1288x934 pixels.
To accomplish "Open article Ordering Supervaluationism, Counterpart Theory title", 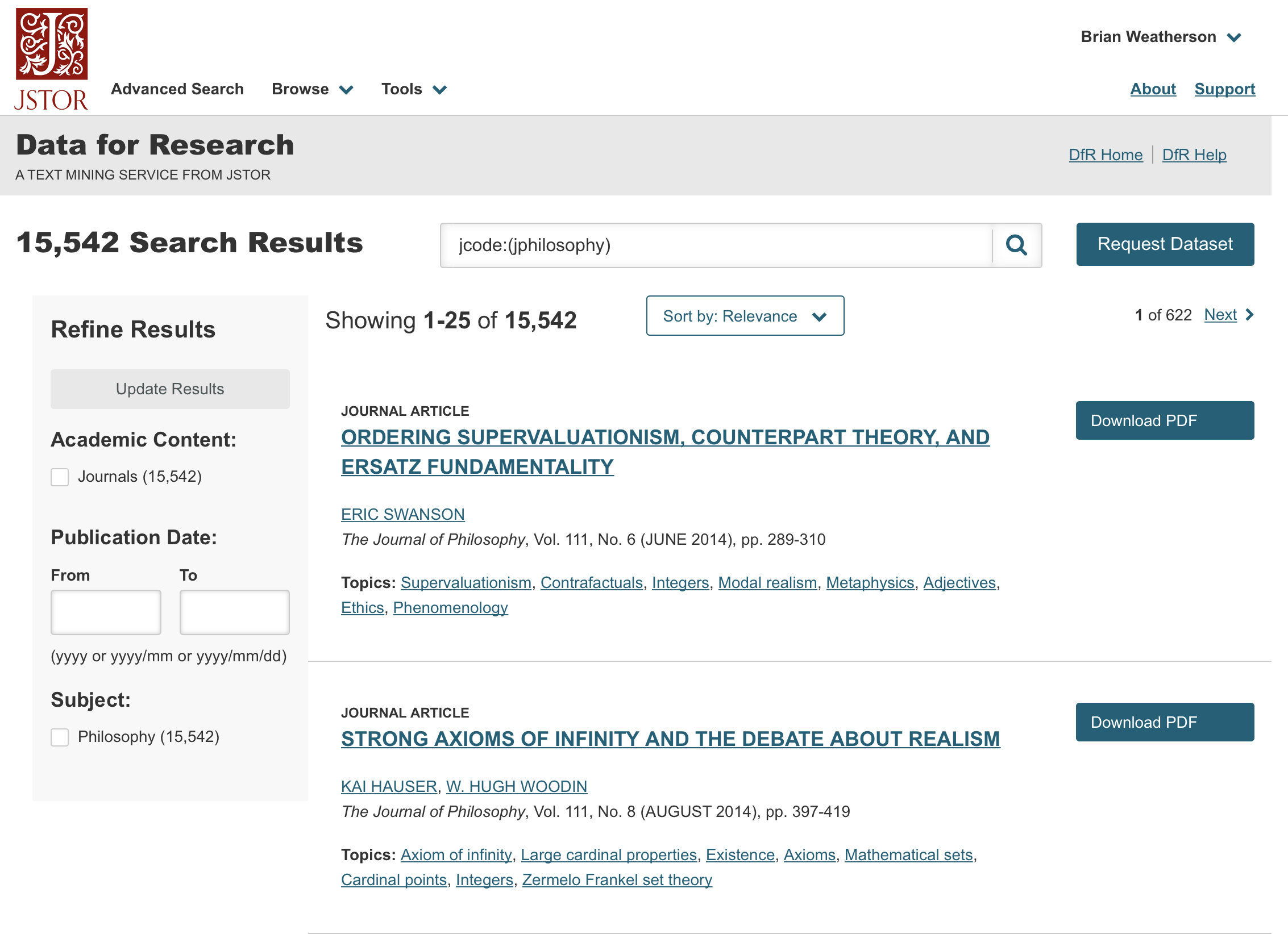I will point(665,452).
